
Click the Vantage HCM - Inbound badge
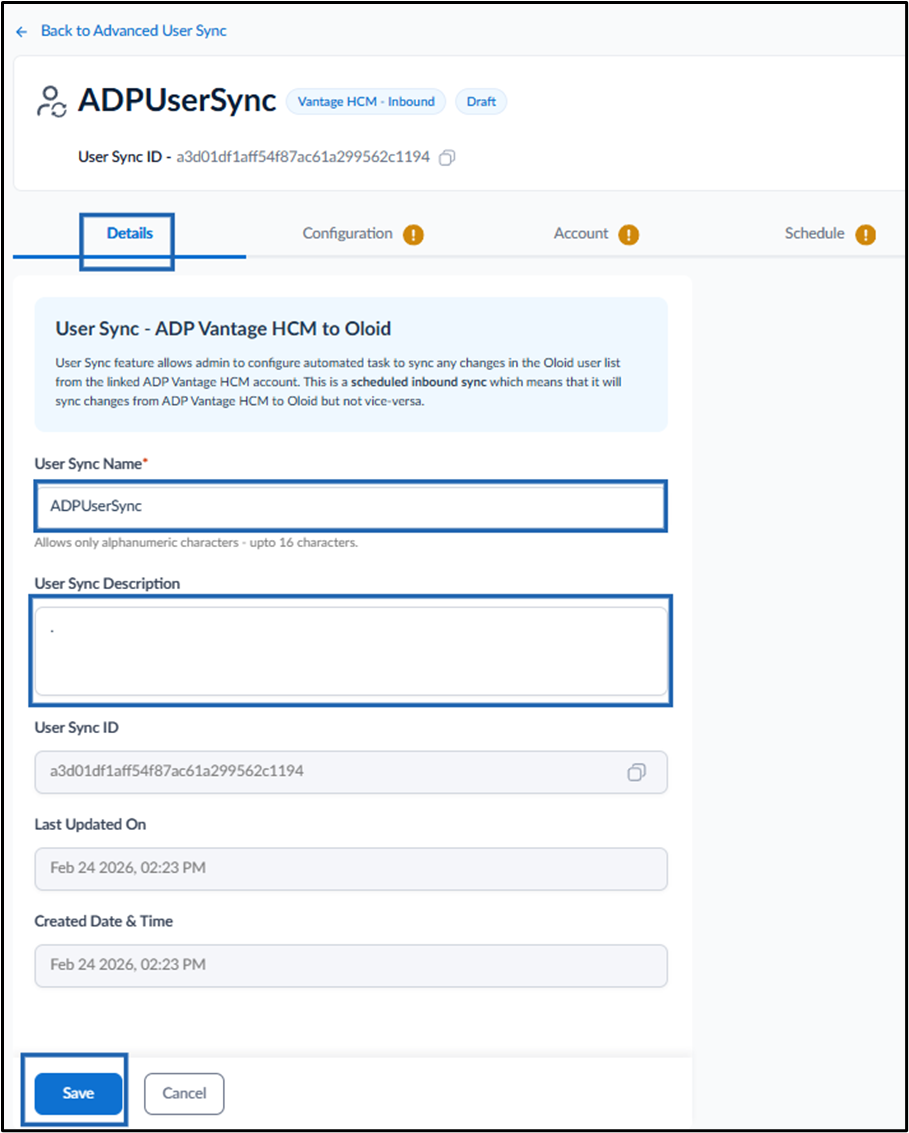point(366,102)
